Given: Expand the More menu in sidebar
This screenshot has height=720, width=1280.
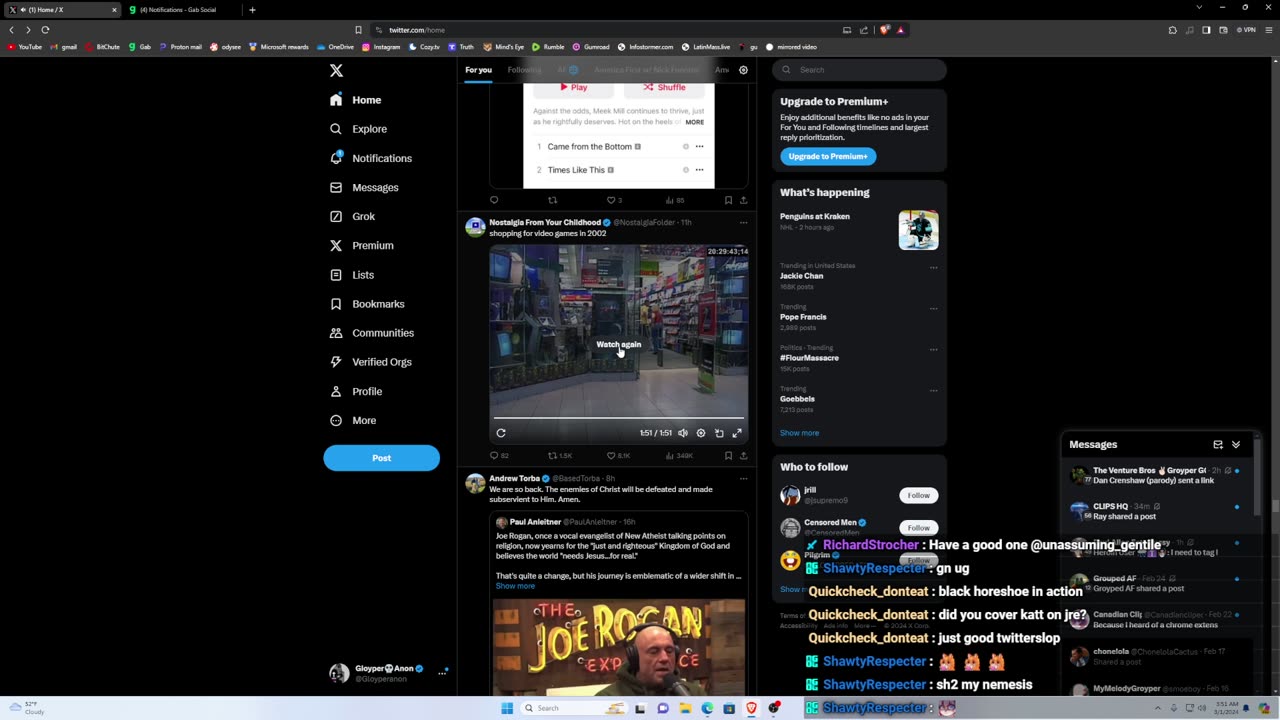Looking at the screenshot, I should pos(353,420).
